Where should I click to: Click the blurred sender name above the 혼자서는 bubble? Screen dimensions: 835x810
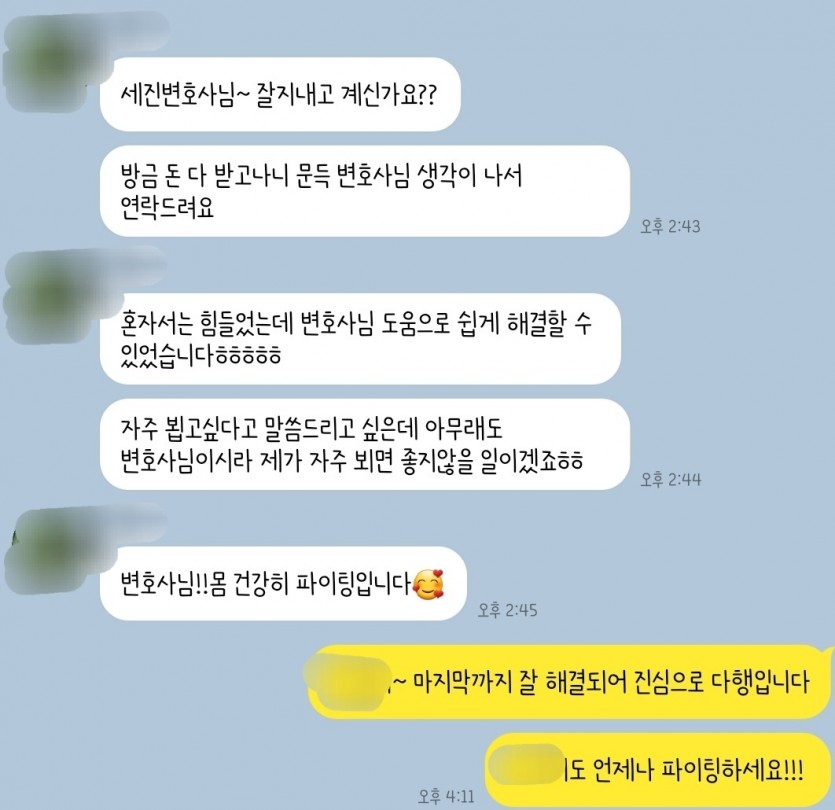tap(128, 266)
